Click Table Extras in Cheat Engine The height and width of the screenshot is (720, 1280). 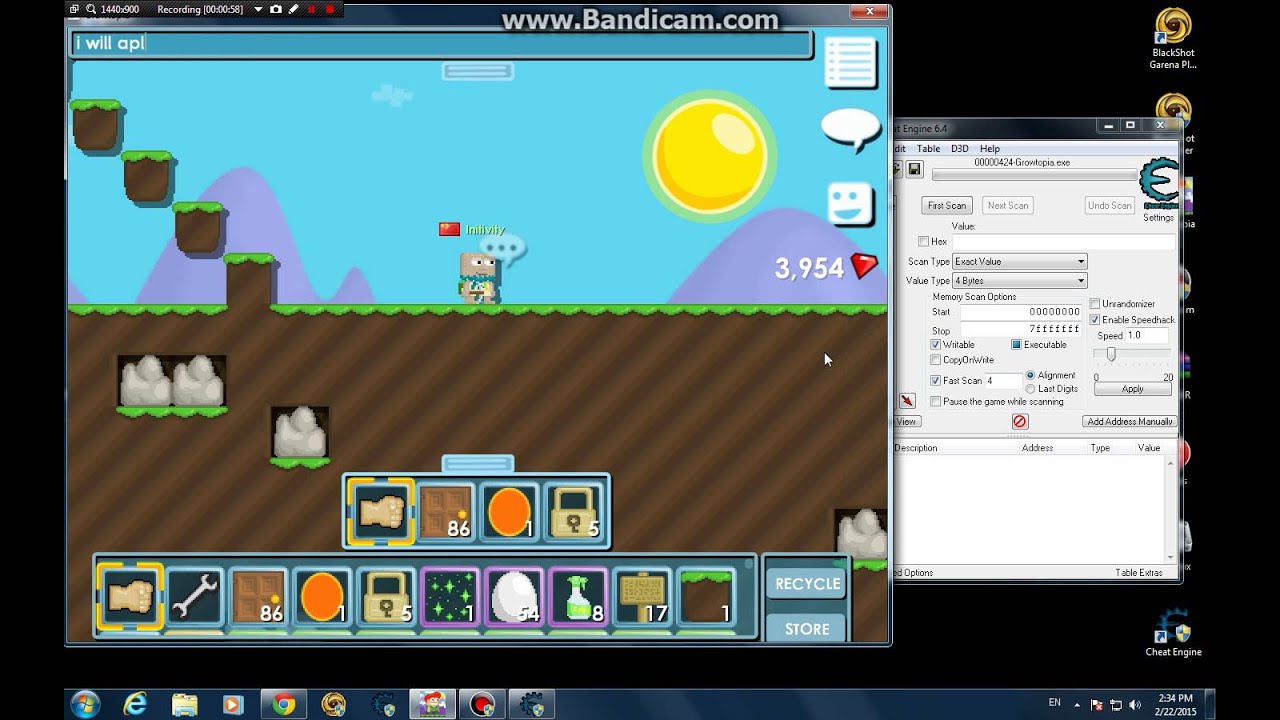[1139, 573]
